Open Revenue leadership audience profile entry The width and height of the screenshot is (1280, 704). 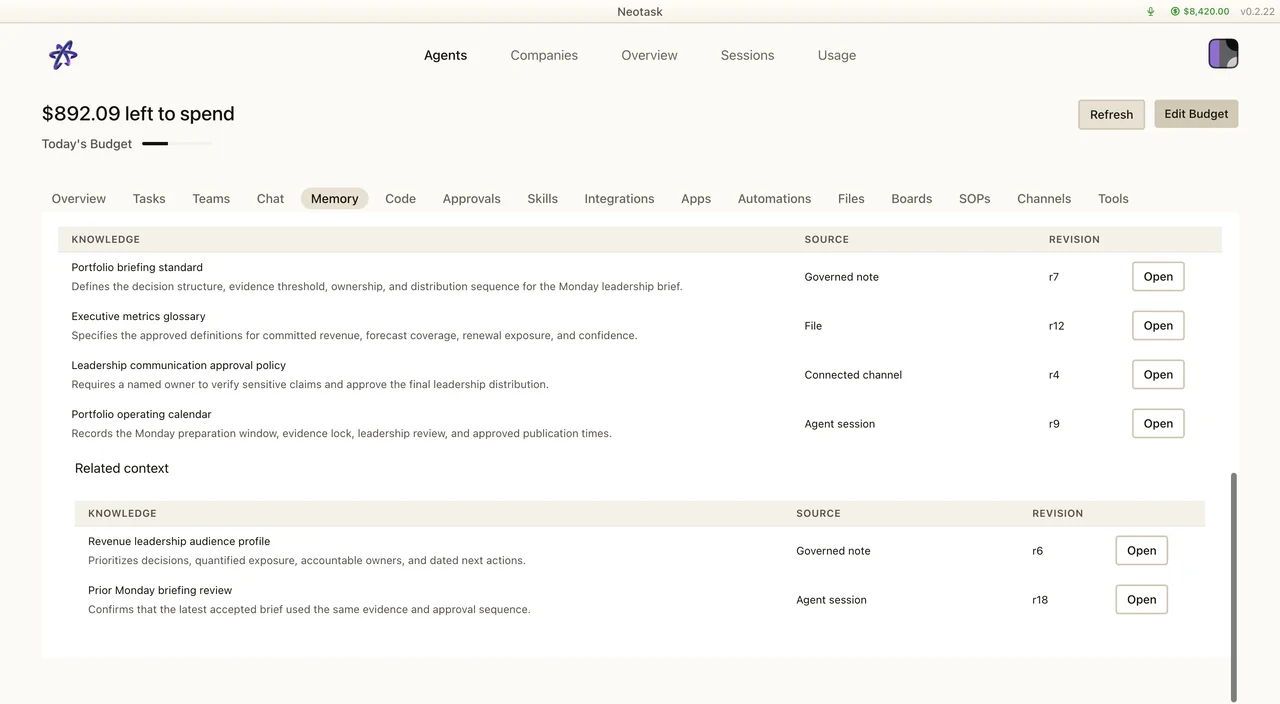coord(1141,551)
